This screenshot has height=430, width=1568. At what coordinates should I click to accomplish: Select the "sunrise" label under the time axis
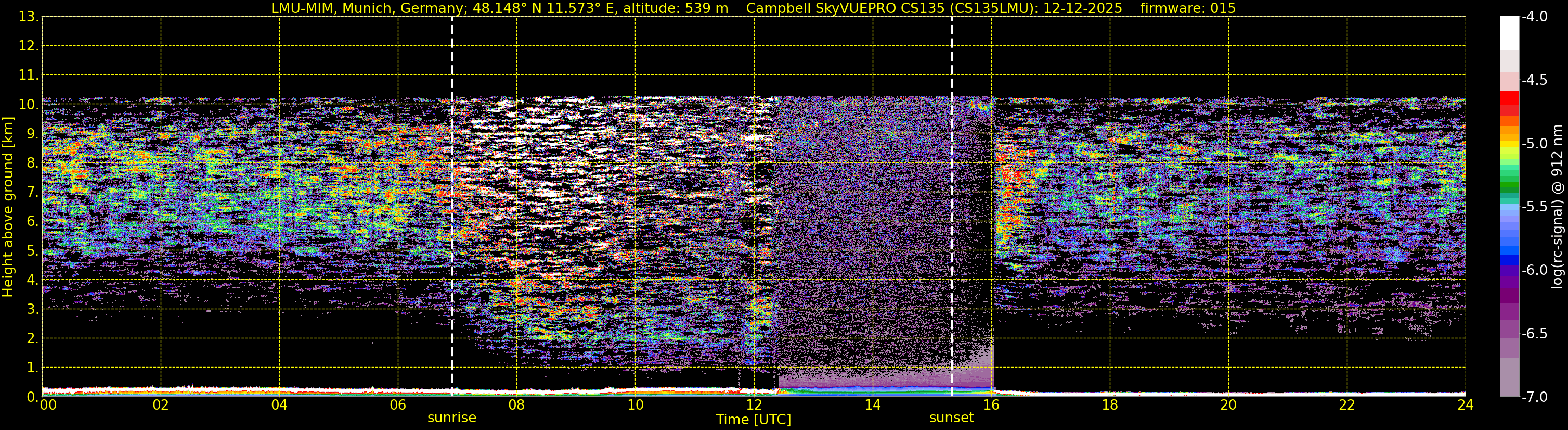click(451, 418)
